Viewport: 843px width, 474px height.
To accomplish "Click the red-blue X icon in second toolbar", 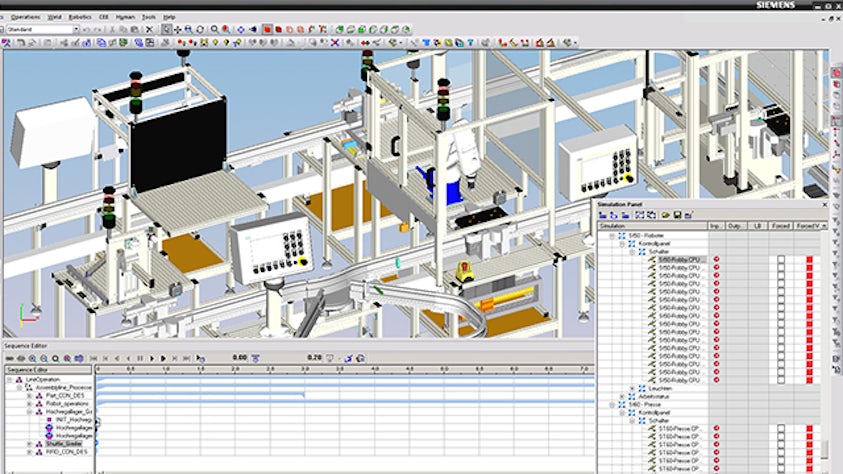I will point(334,42).
